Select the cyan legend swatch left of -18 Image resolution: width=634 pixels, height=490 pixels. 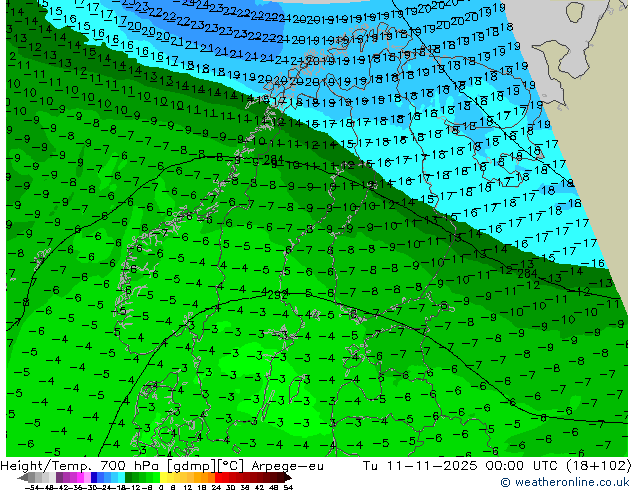tap(122, 478)
